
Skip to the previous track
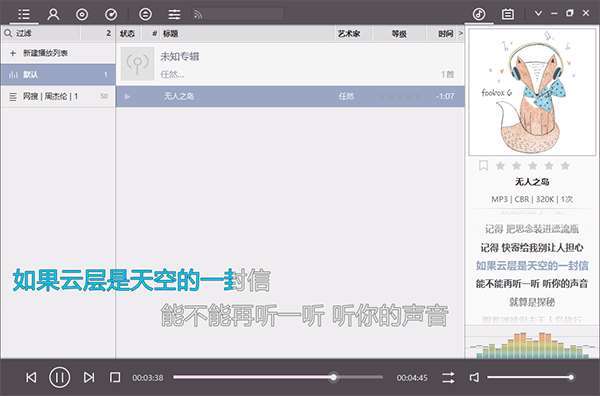click(31, 378)
